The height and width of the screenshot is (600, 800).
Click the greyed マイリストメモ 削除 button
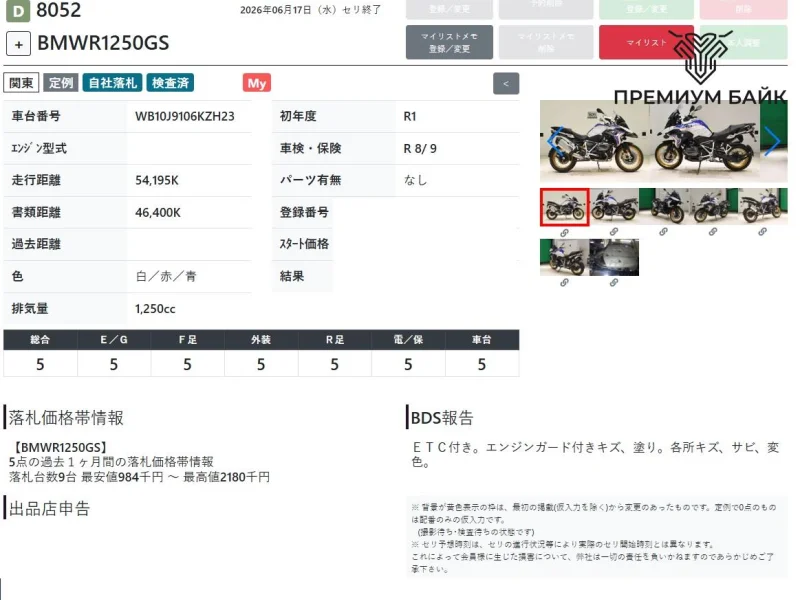[545, 42]
